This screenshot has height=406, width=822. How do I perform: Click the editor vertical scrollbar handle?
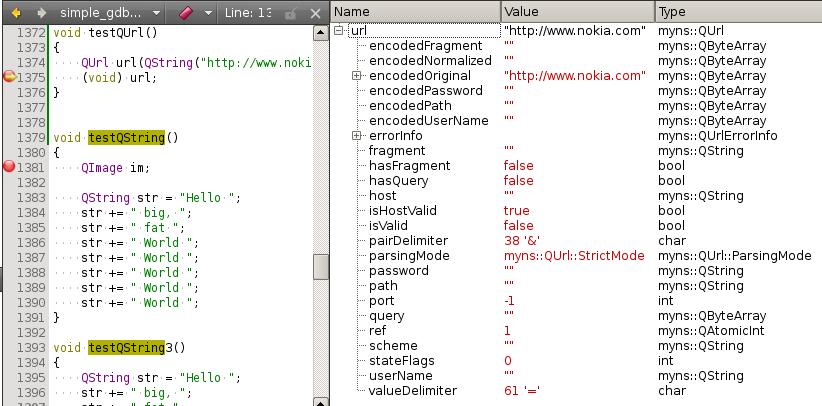coord(320,266)
